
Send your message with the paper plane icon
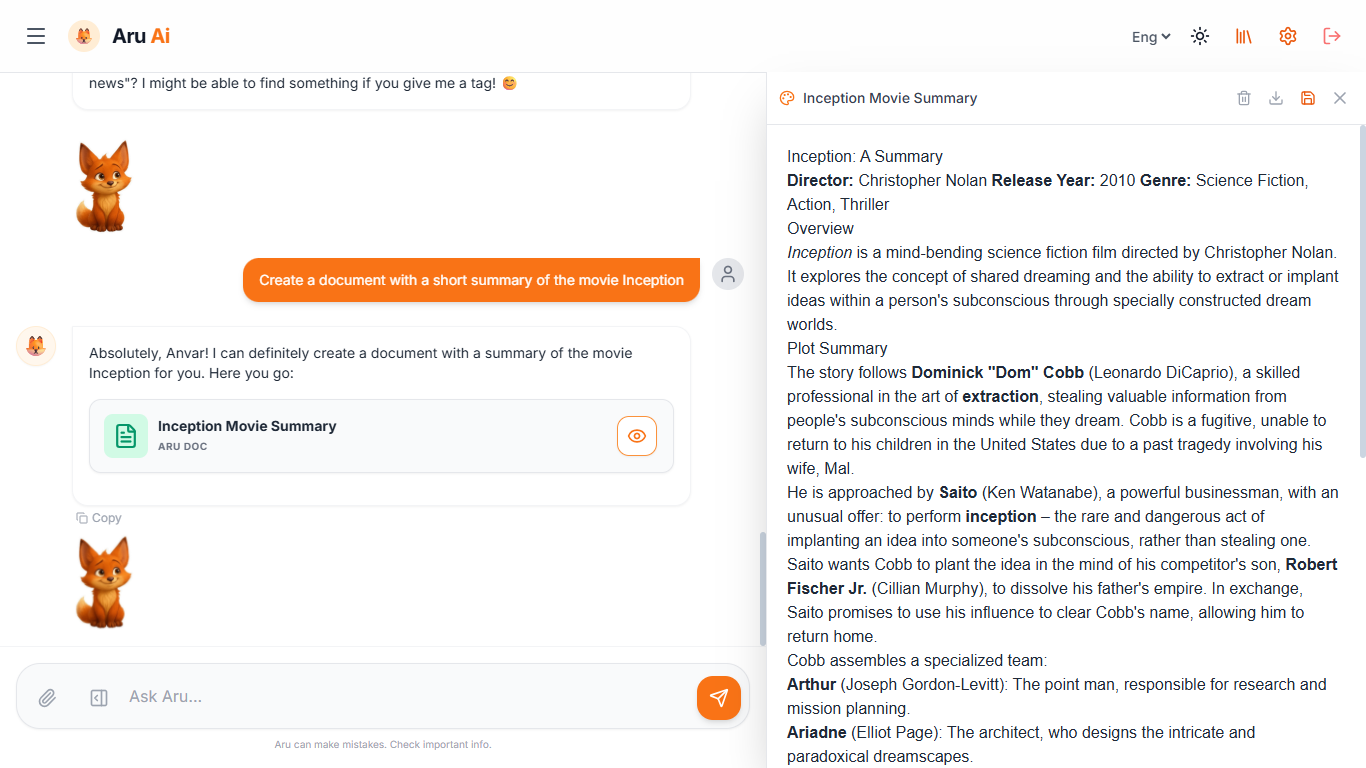point(719,697)
